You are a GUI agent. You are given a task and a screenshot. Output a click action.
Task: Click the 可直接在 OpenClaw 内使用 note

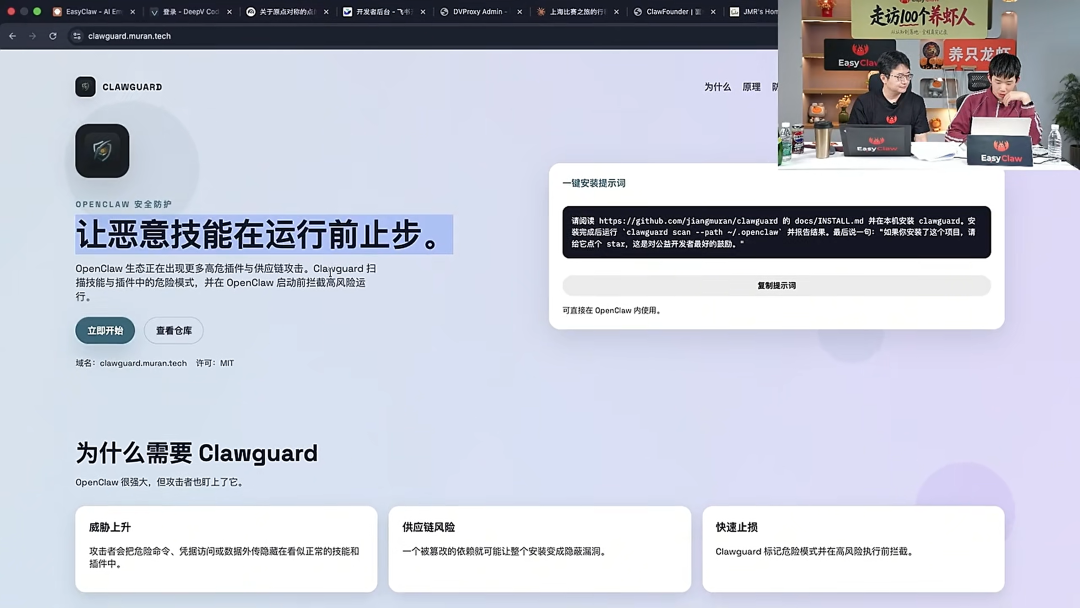coord(612,311)
